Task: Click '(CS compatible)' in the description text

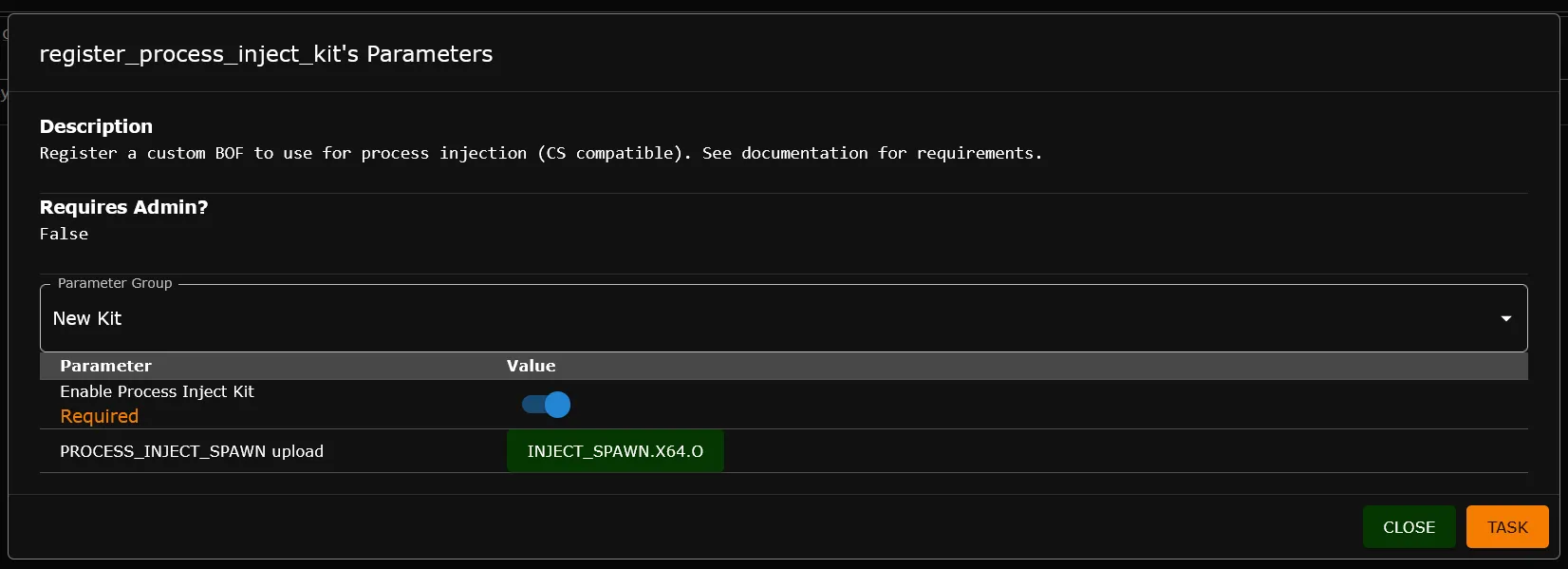Action: tap(614, 153)
